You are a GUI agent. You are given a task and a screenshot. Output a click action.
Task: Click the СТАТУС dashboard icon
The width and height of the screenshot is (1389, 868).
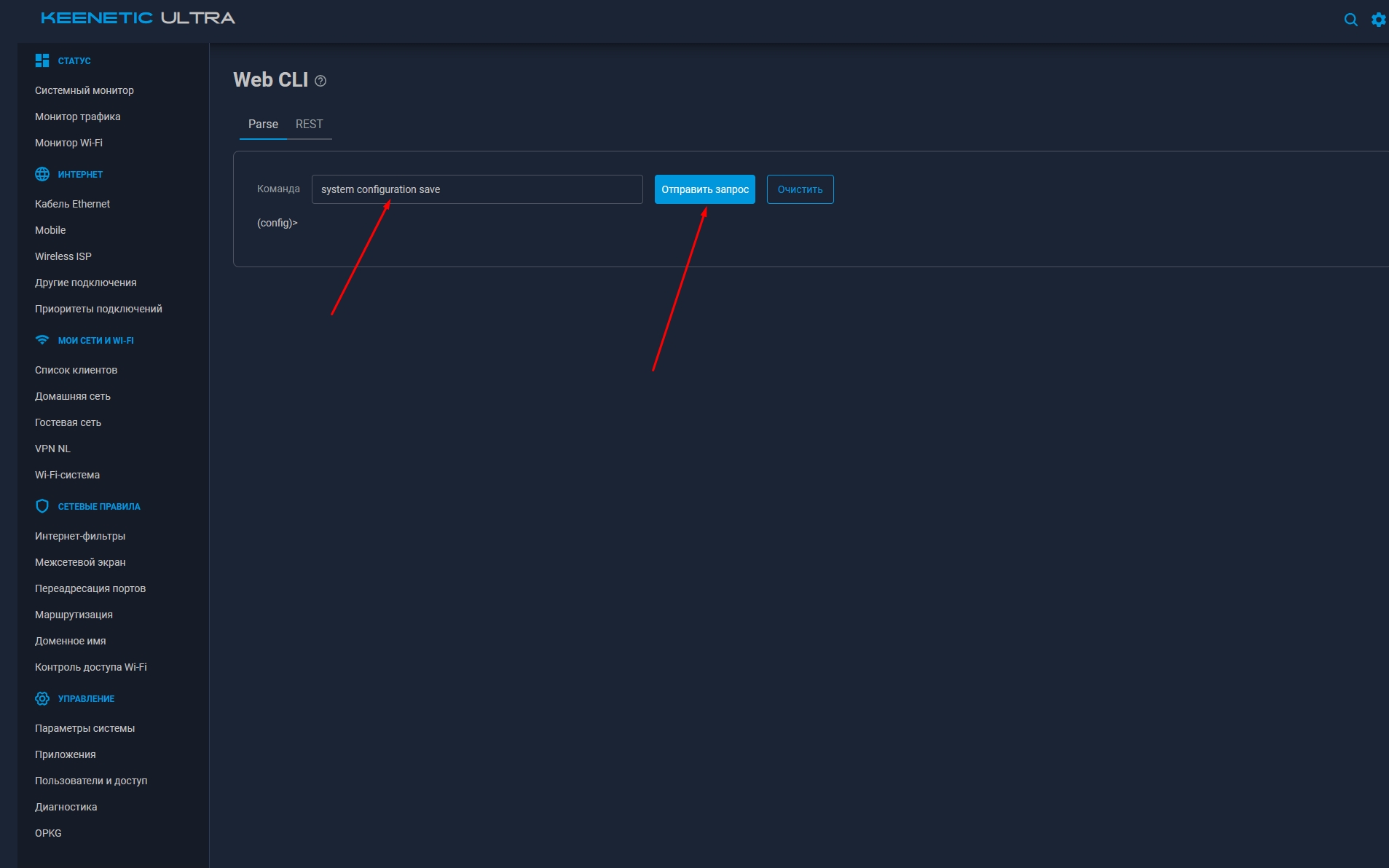click(42, 60)
